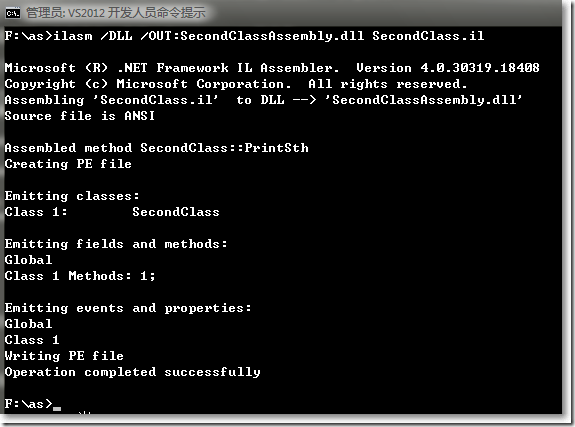Click the final 'F:\as>' prompt with cursor
Image resolution: width=575 pixels, height=427 pixels.
click(33, 404)
